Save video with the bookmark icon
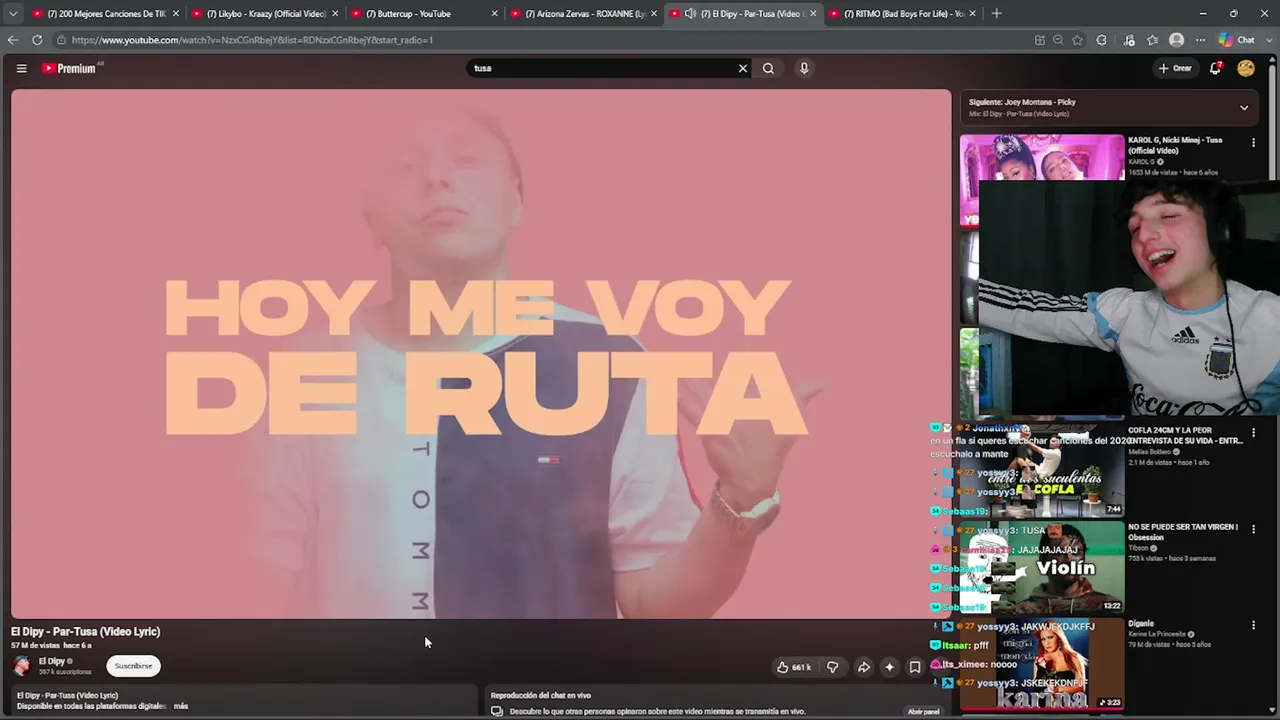Viewport: 1280px width, 720px height. click(x=915, y=667)
